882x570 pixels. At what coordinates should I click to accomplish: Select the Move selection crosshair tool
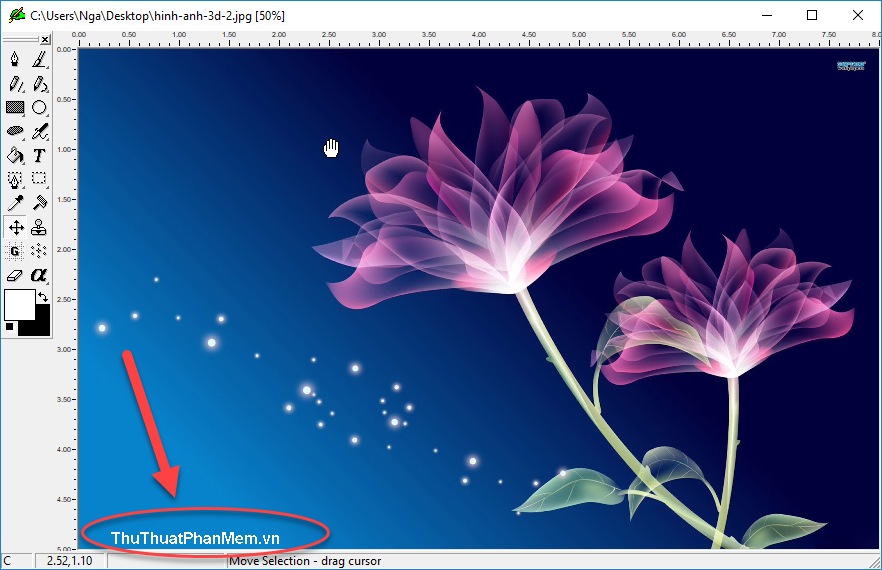click(15, 227)
